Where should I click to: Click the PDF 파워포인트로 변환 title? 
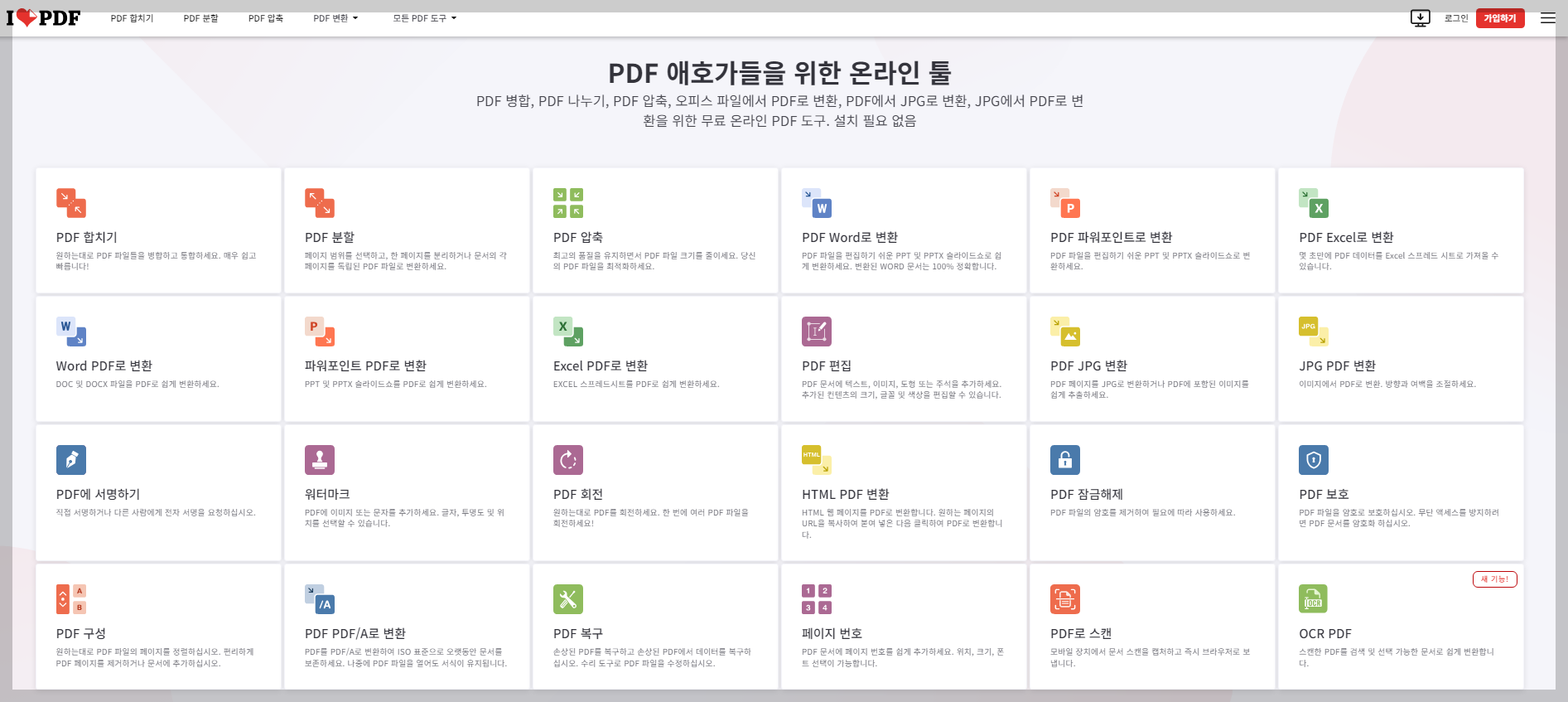pyautogui.click(x=1112, y=237)
